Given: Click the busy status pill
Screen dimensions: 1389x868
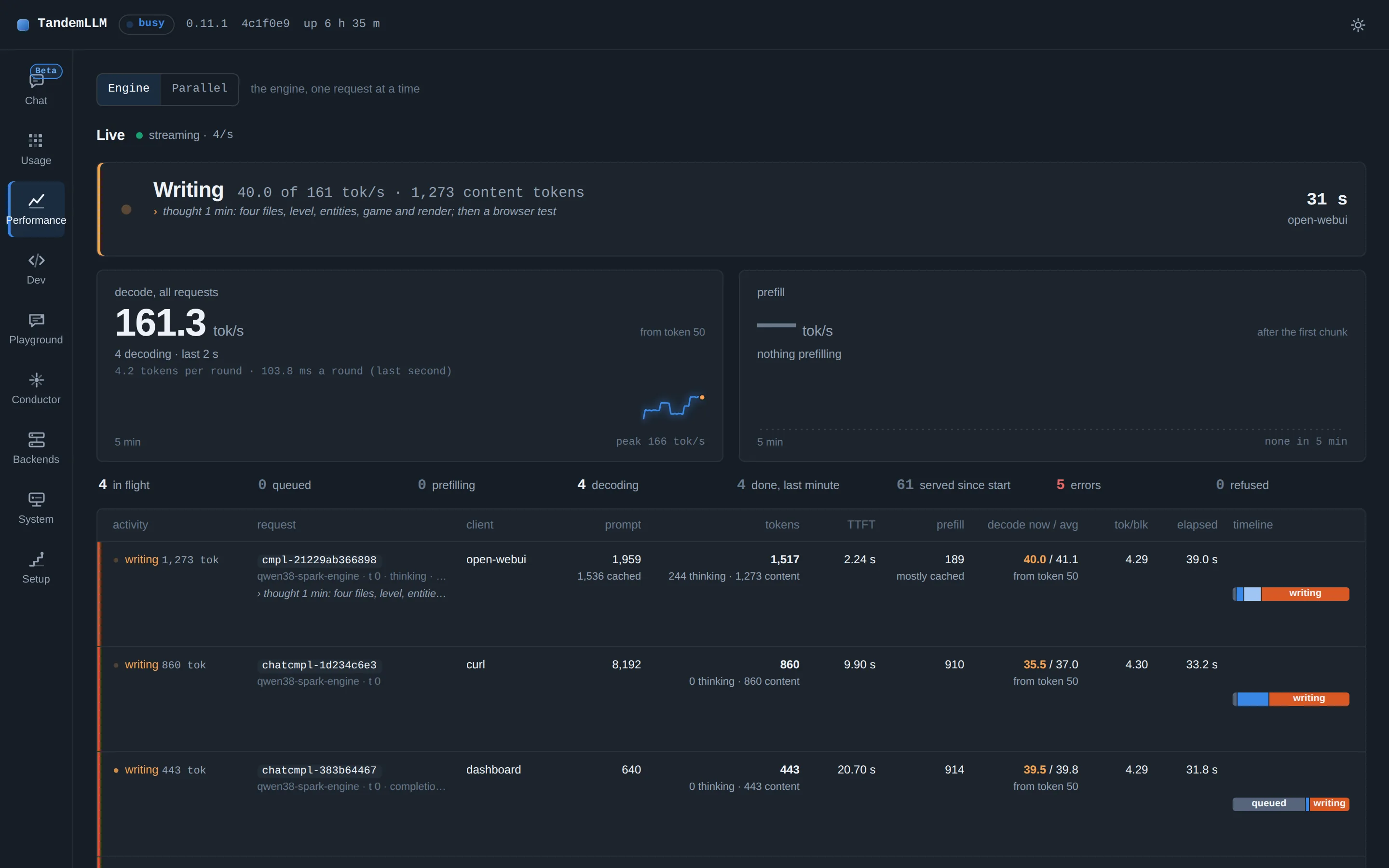Looking at the screenshot, I should pyautogui.click(x=146, y=24).
